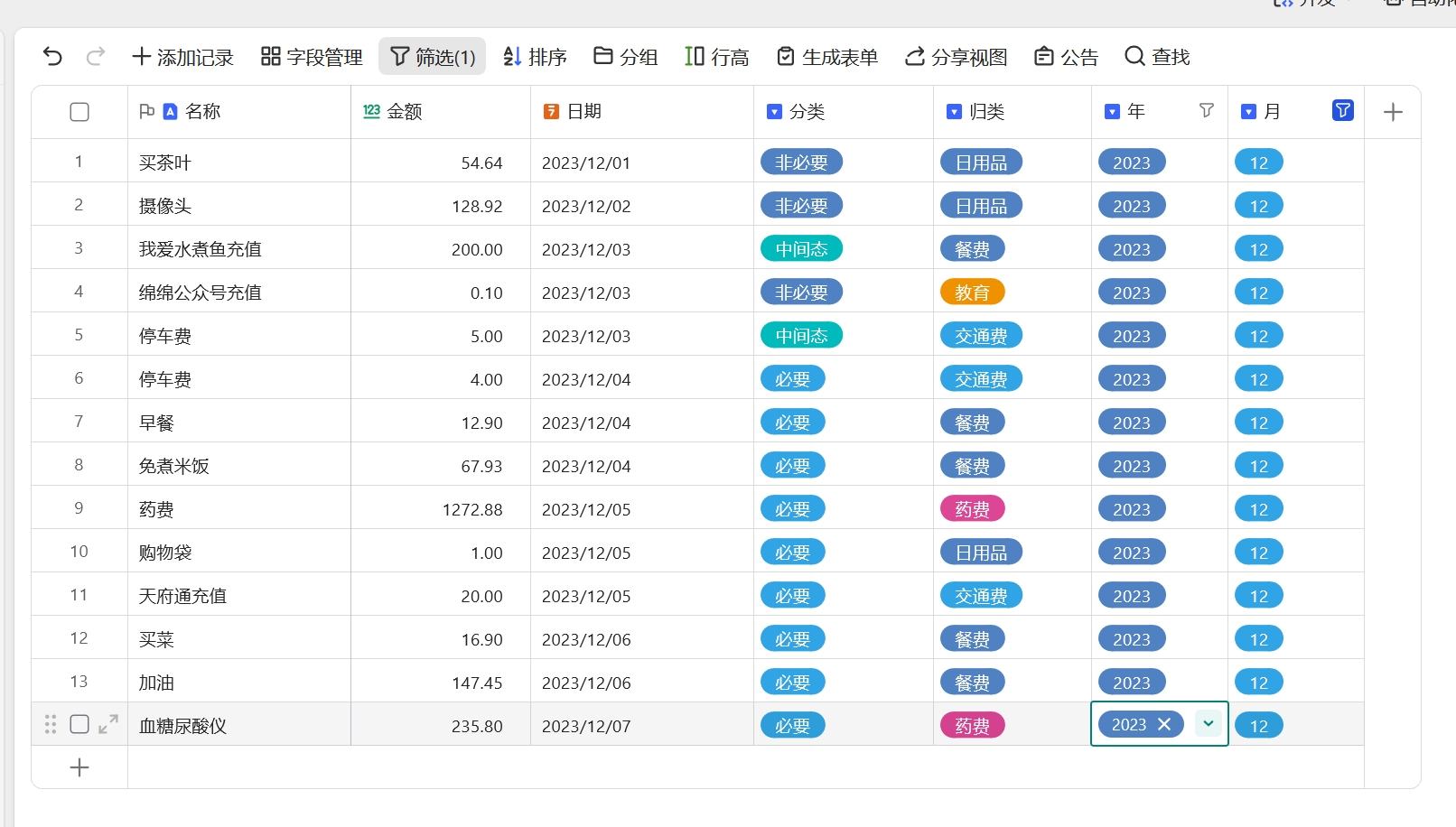
Task: Click the 年 column header label
Action: (x=1136, y=112)
